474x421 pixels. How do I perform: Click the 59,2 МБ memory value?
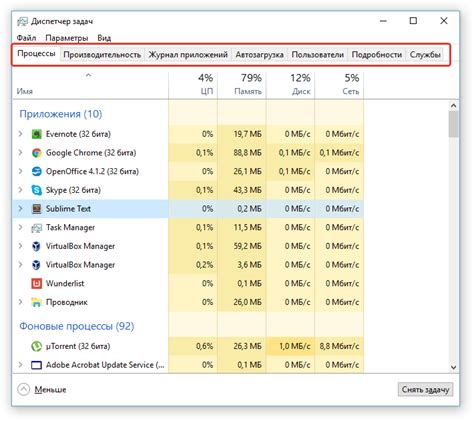pos(247,246)
